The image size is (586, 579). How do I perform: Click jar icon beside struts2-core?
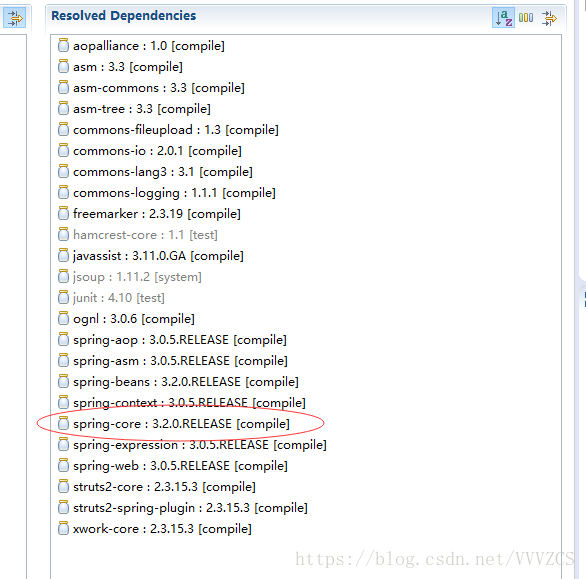pyautogui.click(x=64, y=486)
